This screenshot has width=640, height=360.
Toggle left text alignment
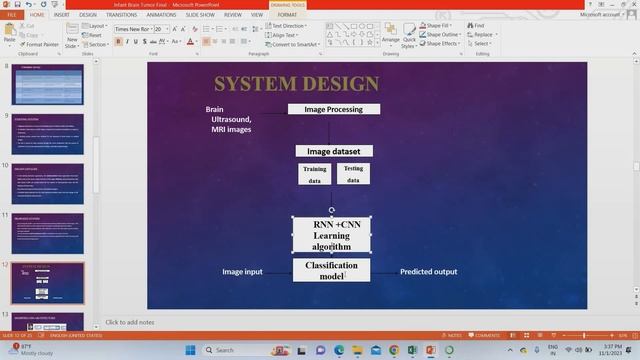tap(207, 42)
